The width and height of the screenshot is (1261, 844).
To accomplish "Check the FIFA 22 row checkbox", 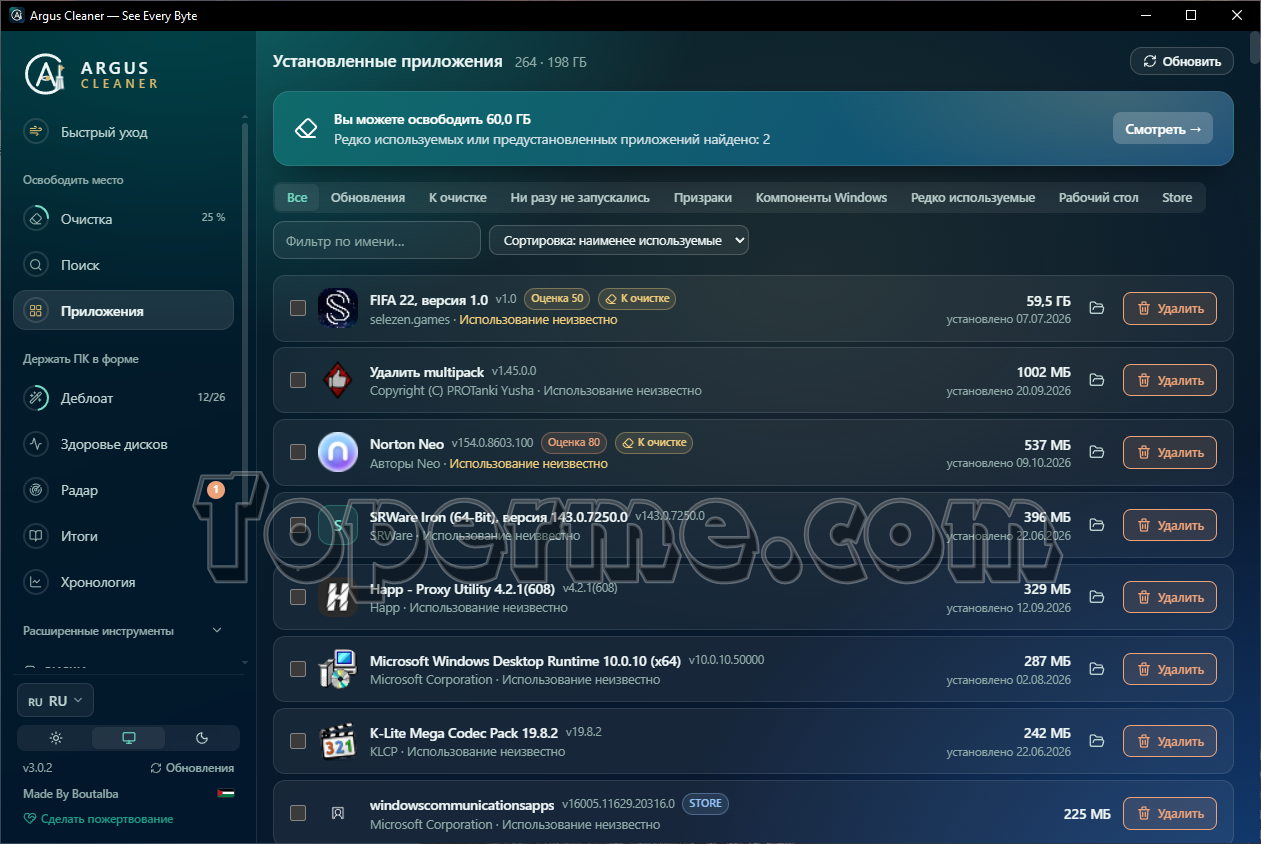I will click(298, 308).
